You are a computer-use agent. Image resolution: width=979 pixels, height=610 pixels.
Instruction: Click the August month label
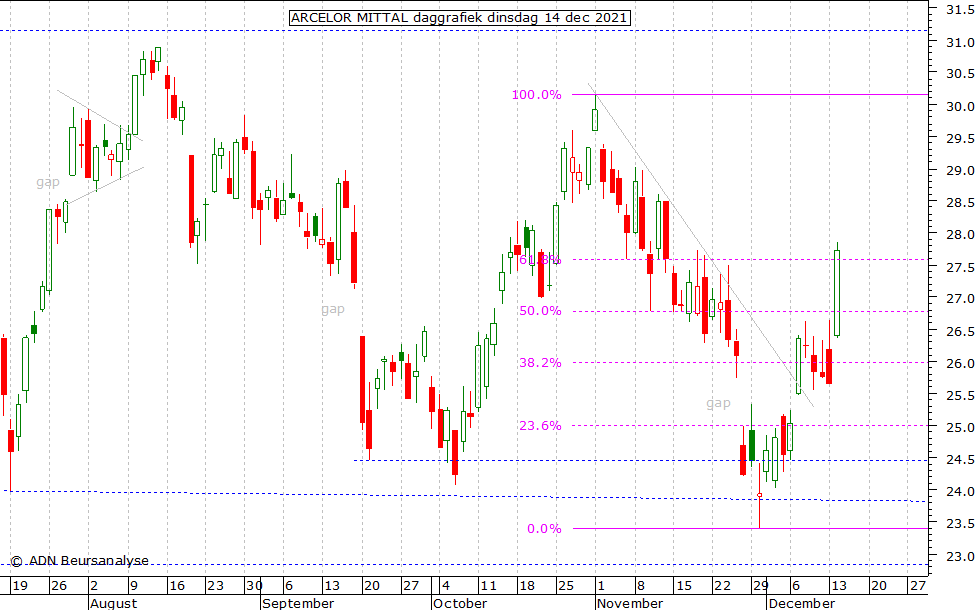click(x=114, y=603)
